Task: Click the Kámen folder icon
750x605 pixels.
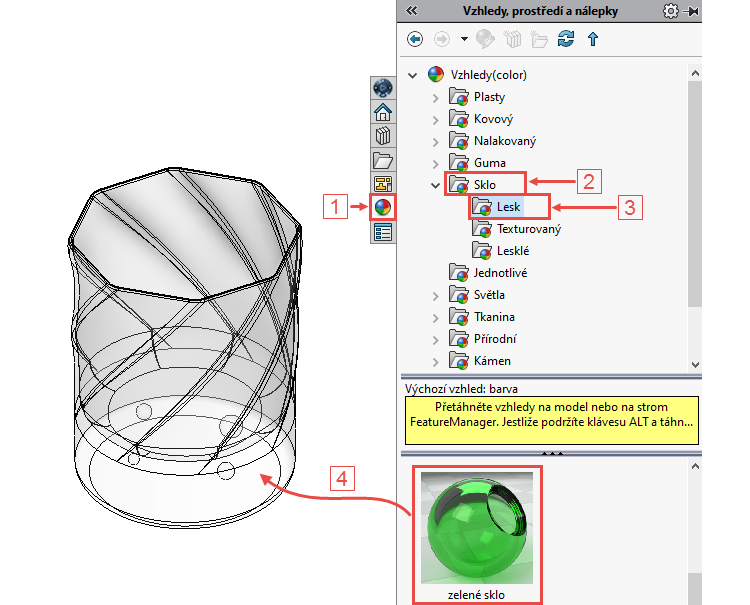Action: point(459,361)
